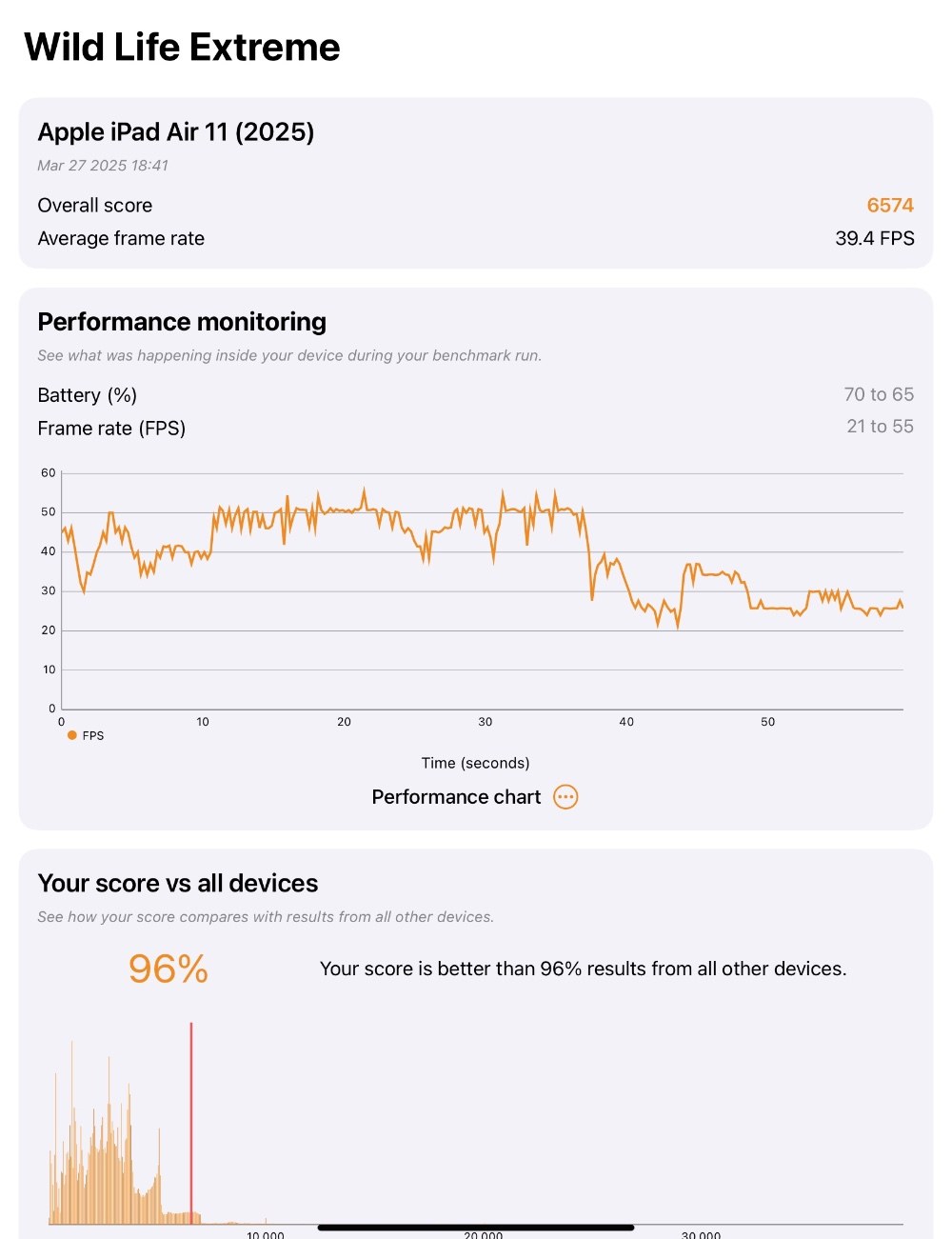Image resolution: width=952 pixels, height=1239 pixels.
Task: Click the FPS legend label
Action: pyautogui.click(x=93, y=735)
